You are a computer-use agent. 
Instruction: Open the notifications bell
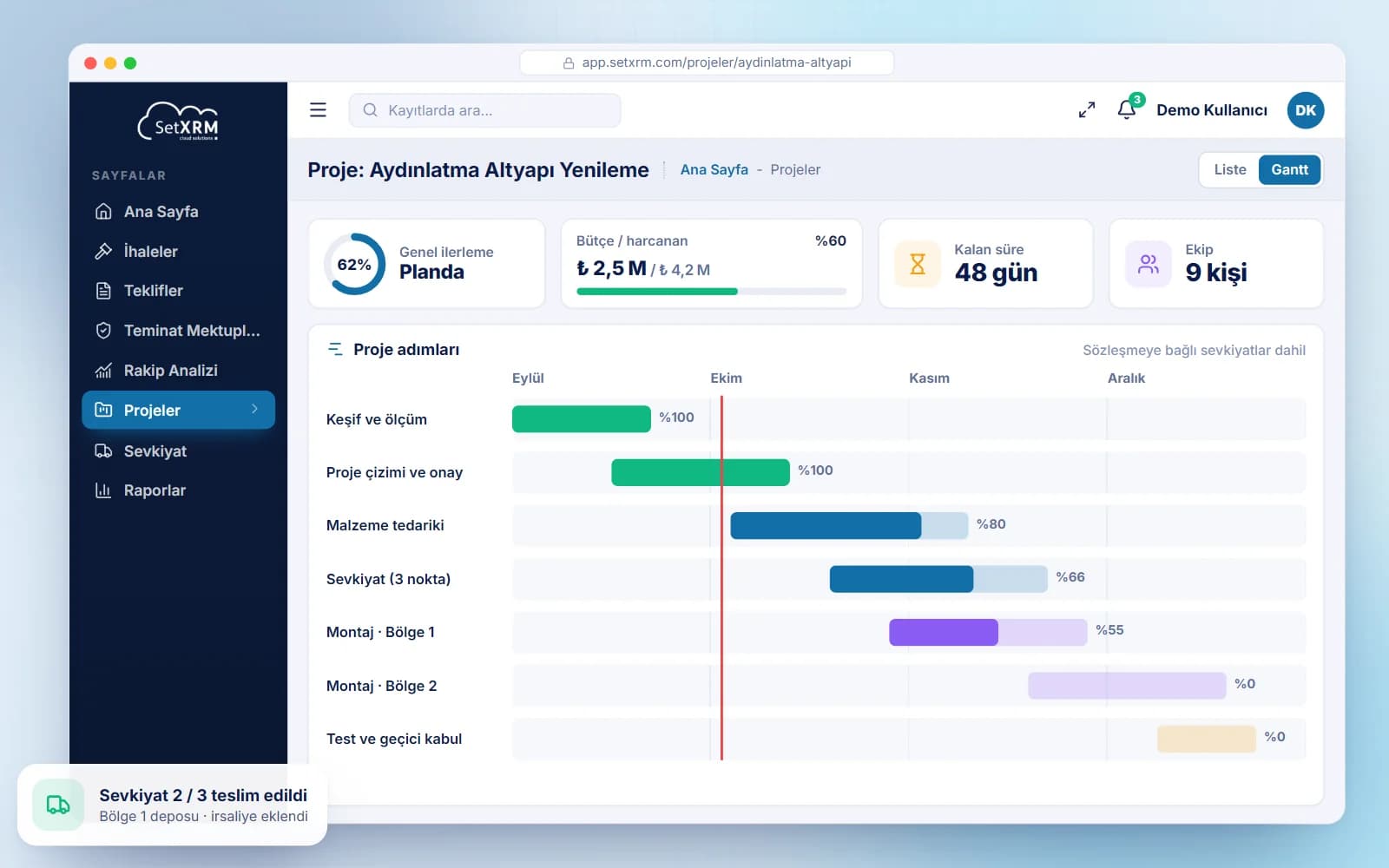[1127, 109]
